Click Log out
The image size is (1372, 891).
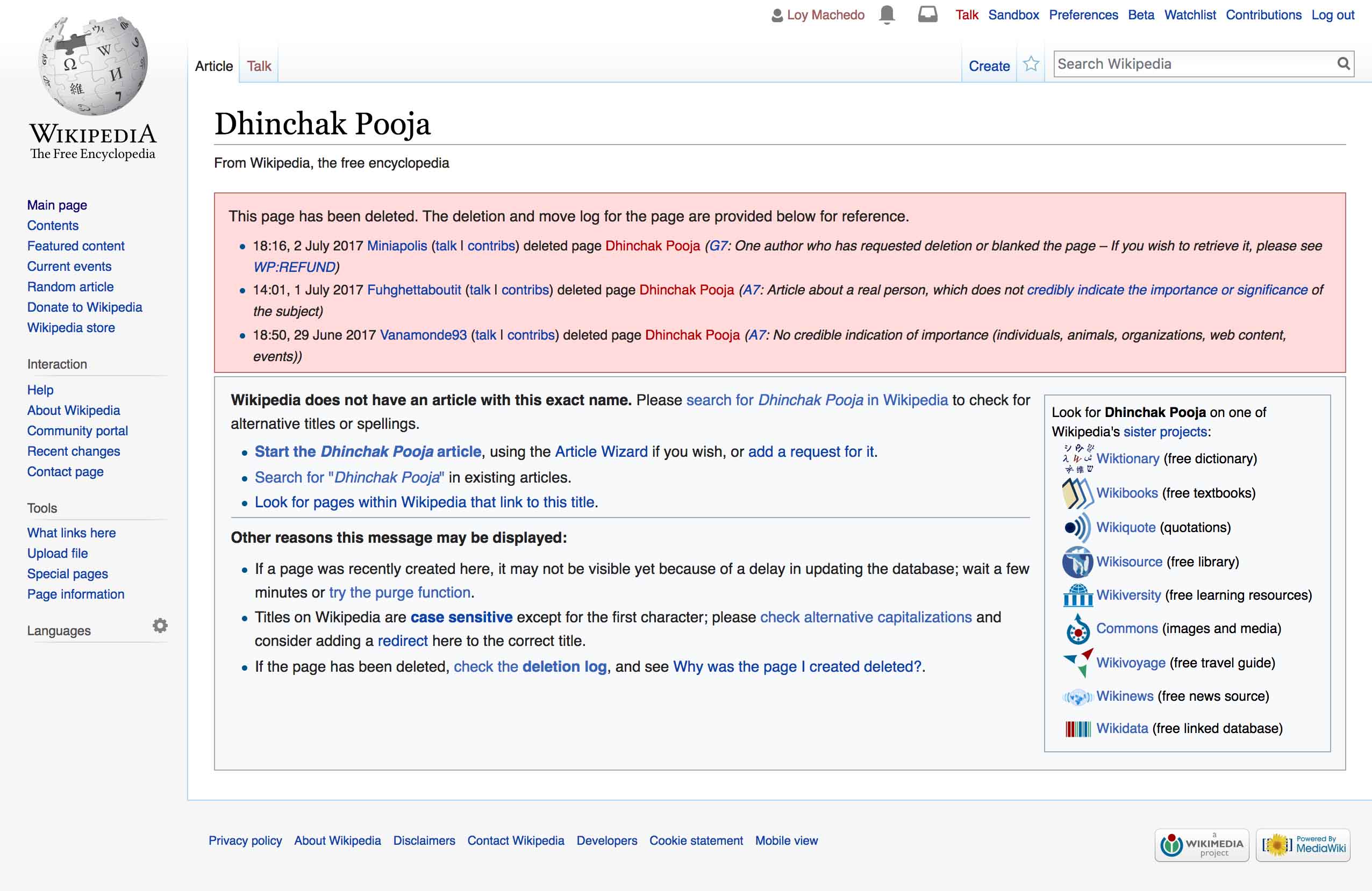pyautogui.click(x=1333, y=15)
